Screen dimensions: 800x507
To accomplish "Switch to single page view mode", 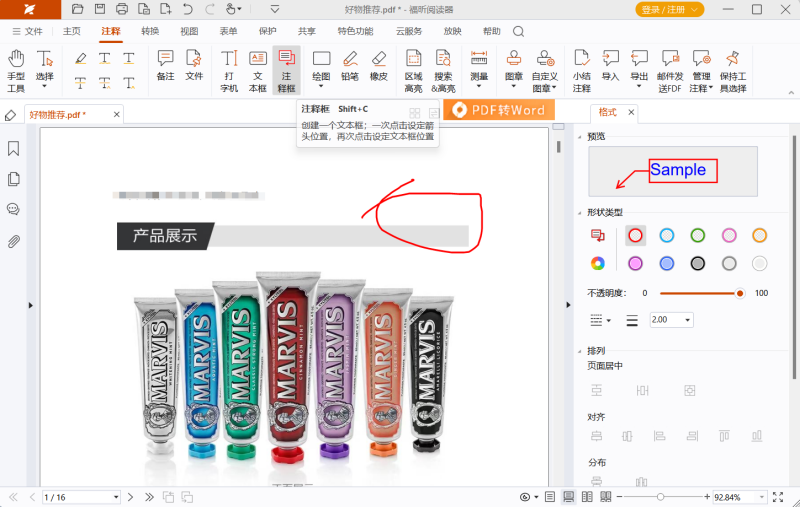I will 549,497.
